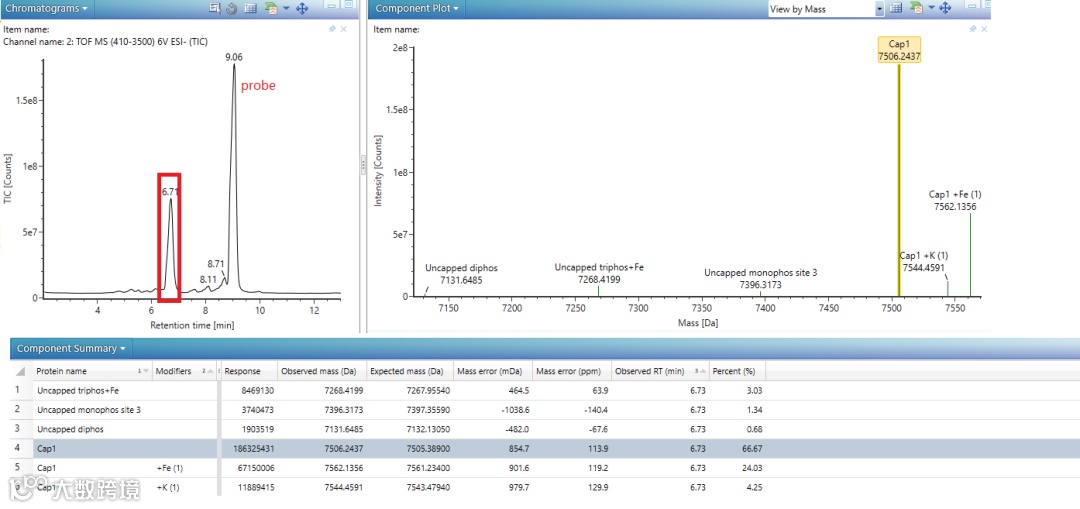Image resolution: width=1080 pixels, height=509 pixels.
Task: Click the 9.06 peak label in chromatogram
Action: click(x=233, y=56)
